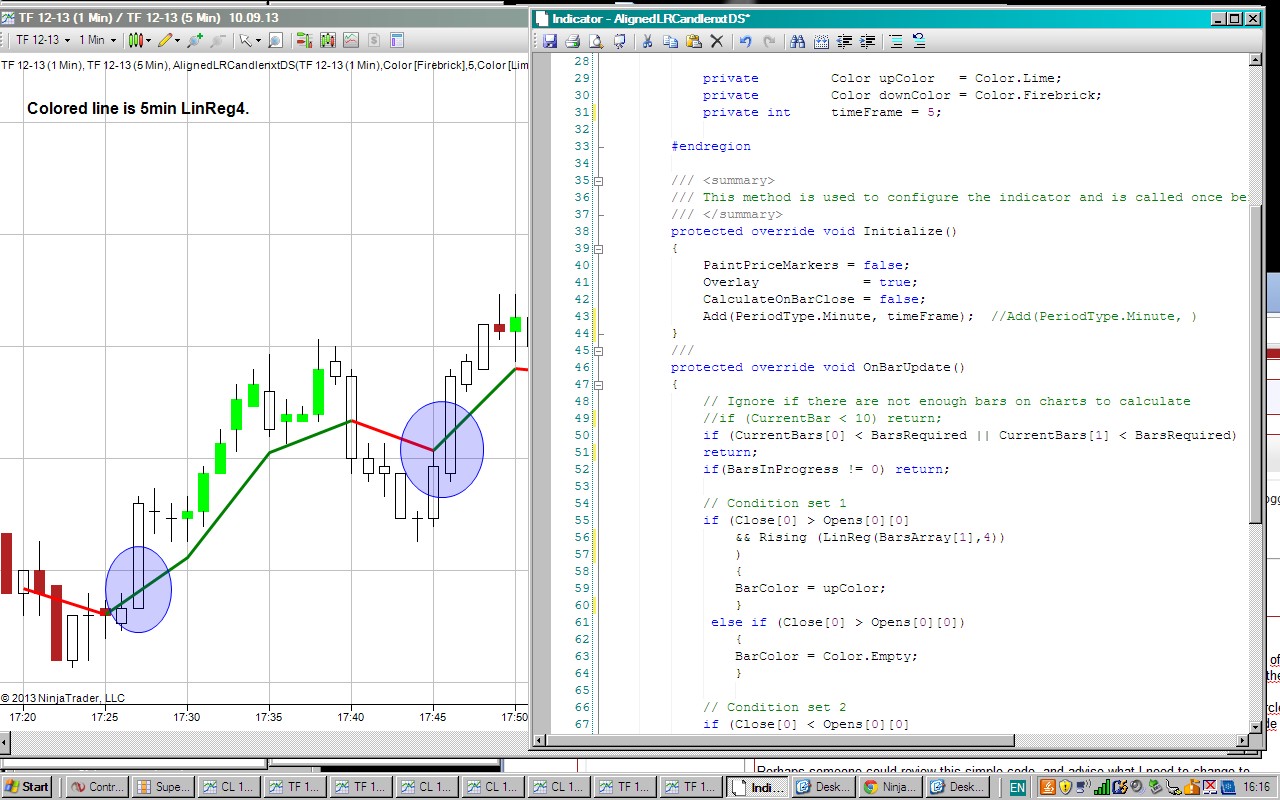Collapse the summary comment at line 35
The image size is (1280, 800).
pyautogui.click(x=599, y=181)
